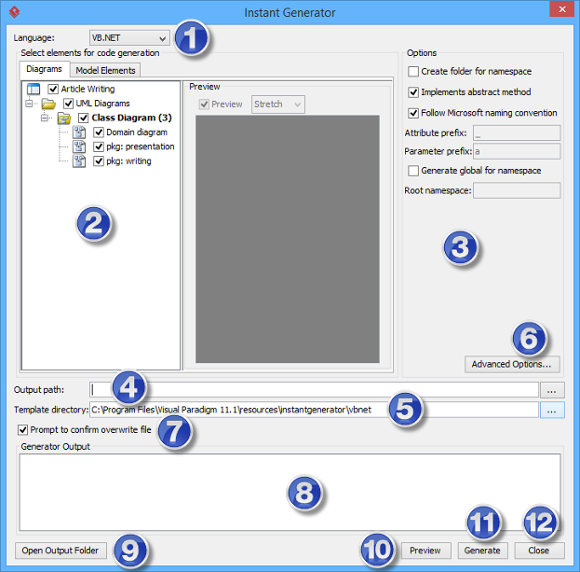Select the UML Diagrams label
Screen dimensions: 580x572
(103, 103)
